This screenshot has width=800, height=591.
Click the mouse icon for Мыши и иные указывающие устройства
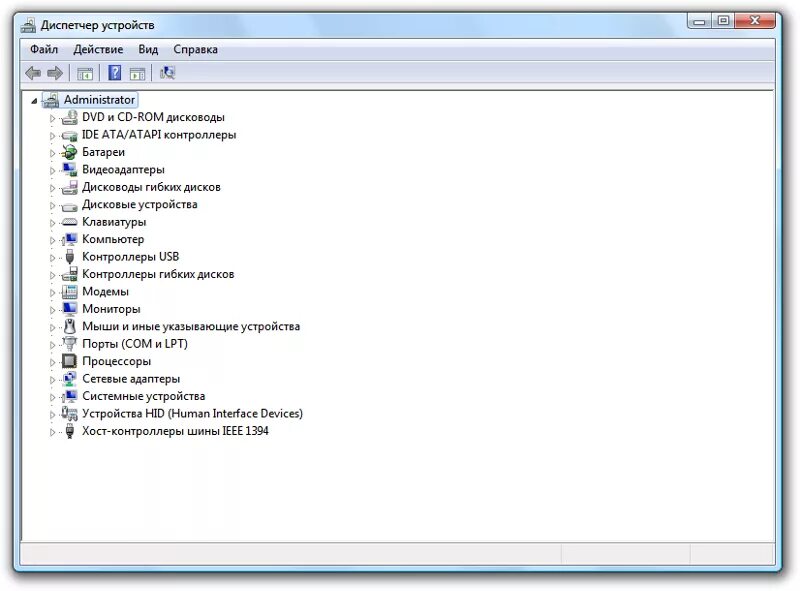coord(70,326)
